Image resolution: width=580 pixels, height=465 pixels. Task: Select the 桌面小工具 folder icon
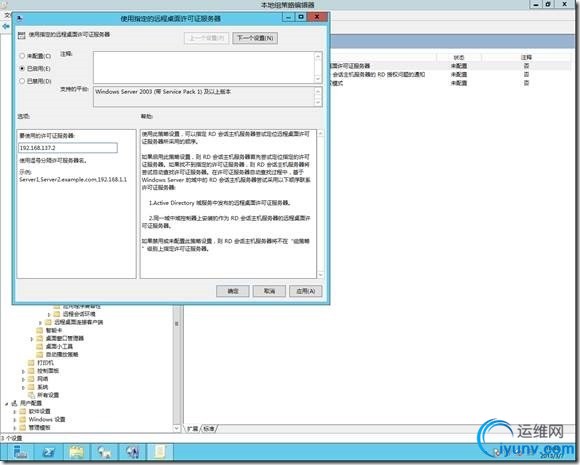[40, 347]
